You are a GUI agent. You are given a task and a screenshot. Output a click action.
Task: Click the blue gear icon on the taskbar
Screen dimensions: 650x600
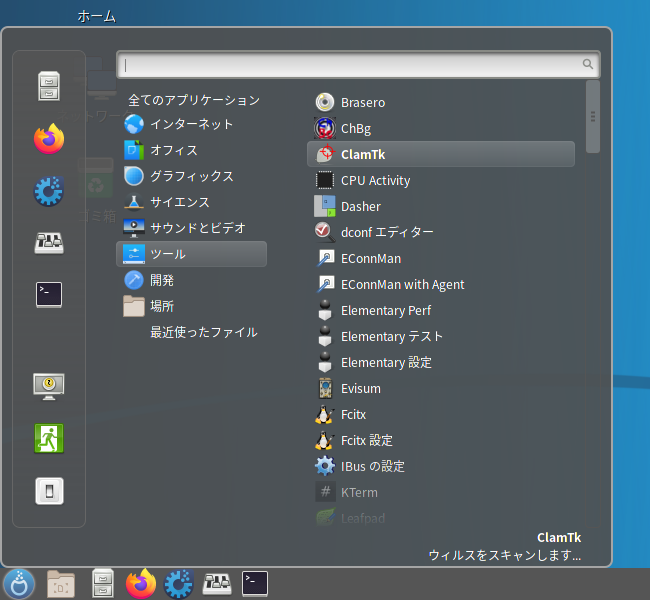coord(179,584)
